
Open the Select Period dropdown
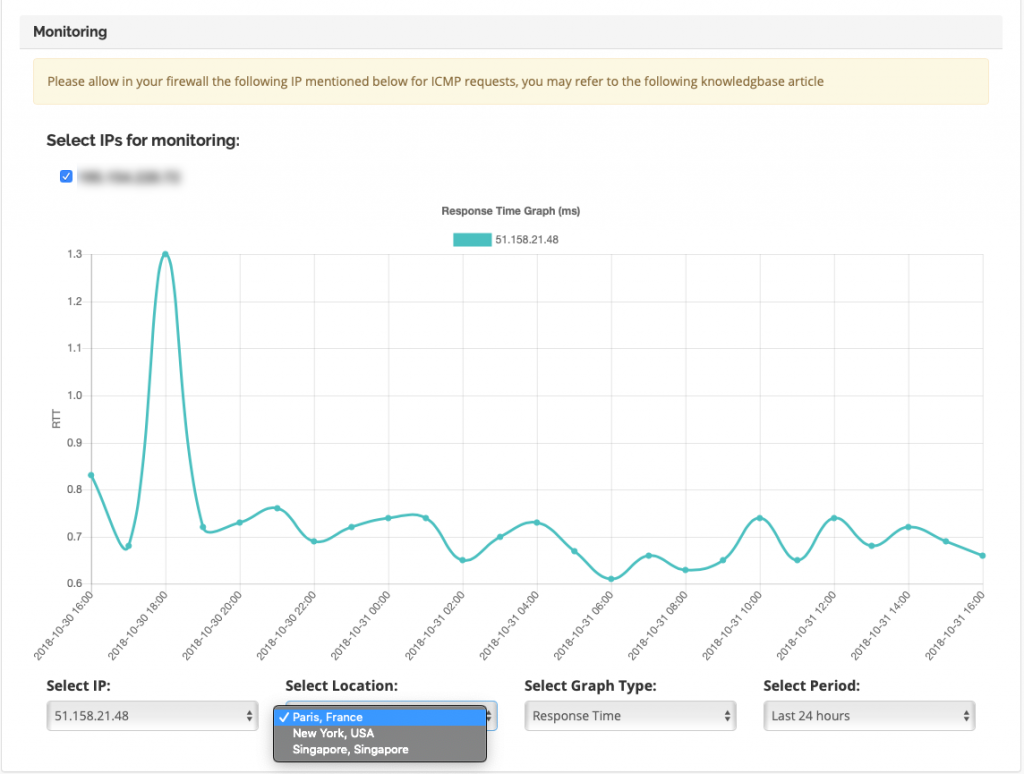[869, 716]
